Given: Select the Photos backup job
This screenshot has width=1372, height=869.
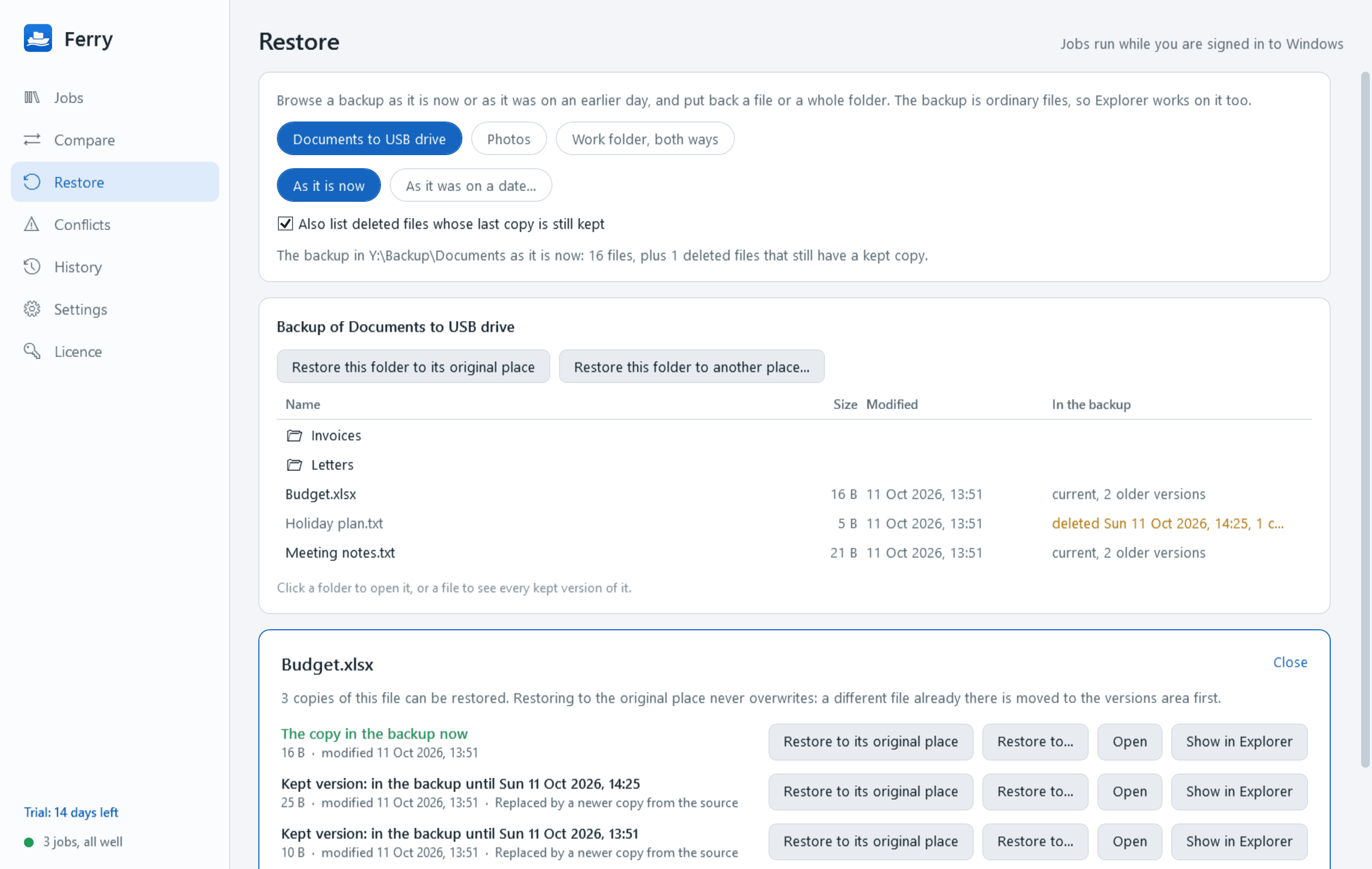Looking at the screenshot, I should (508, 138).
